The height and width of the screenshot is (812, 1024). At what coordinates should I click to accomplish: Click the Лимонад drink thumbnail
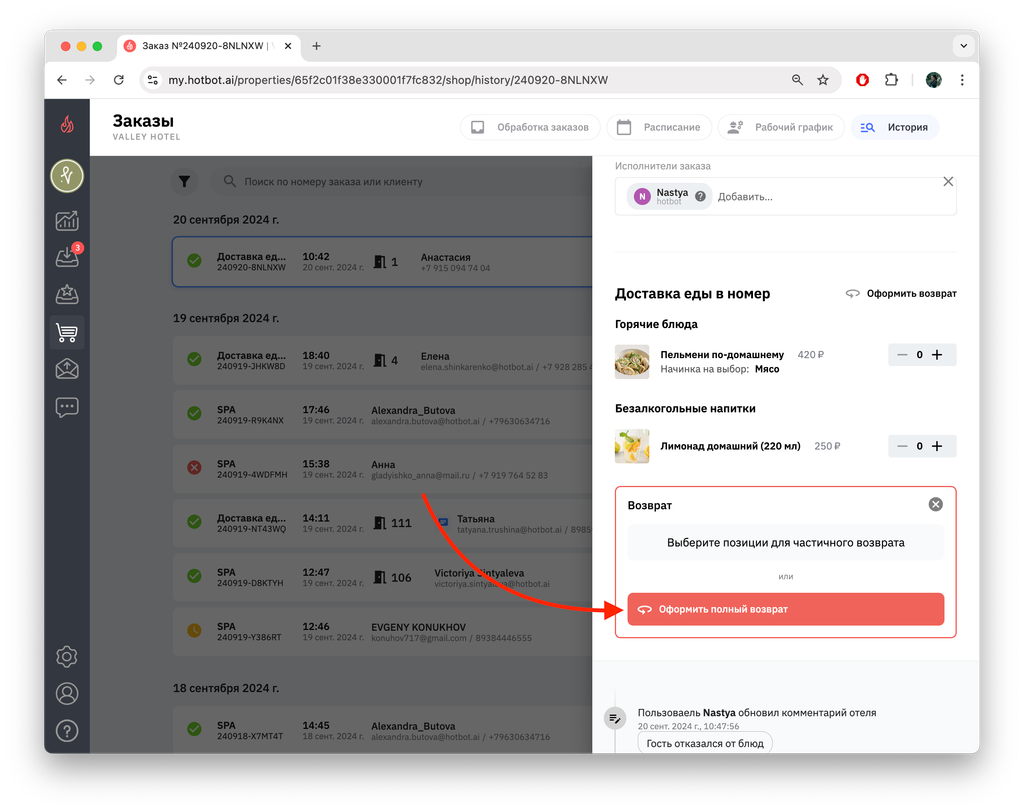coord(632,446)
